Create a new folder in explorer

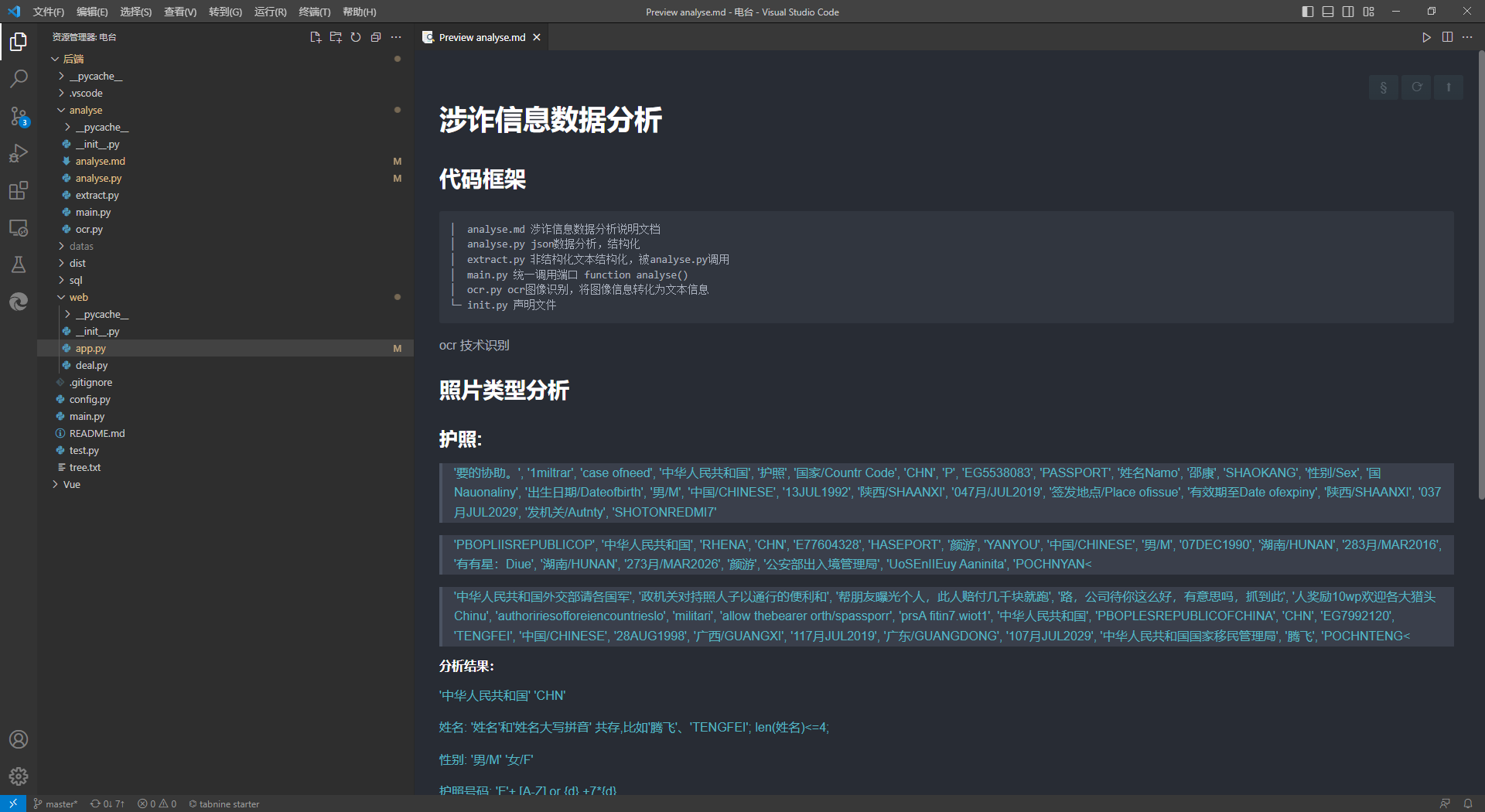tap(336, 37)
